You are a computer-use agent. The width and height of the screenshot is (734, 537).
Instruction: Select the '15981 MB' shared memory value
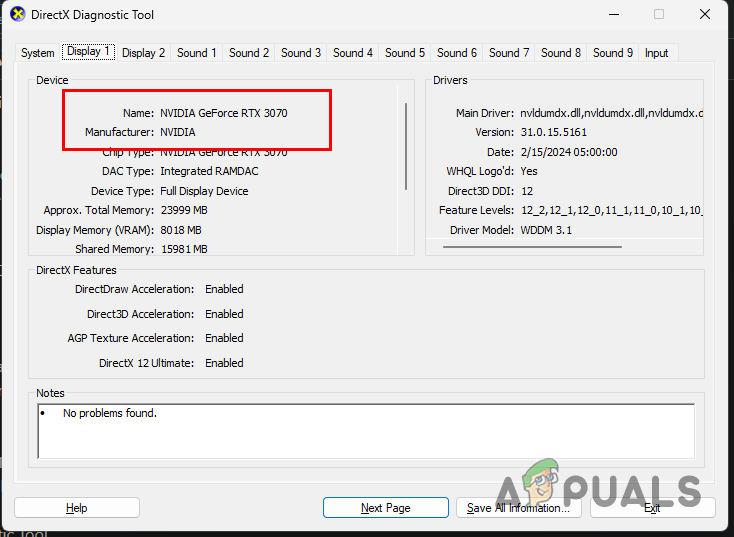pyautogui.click(x=184, y=249)
